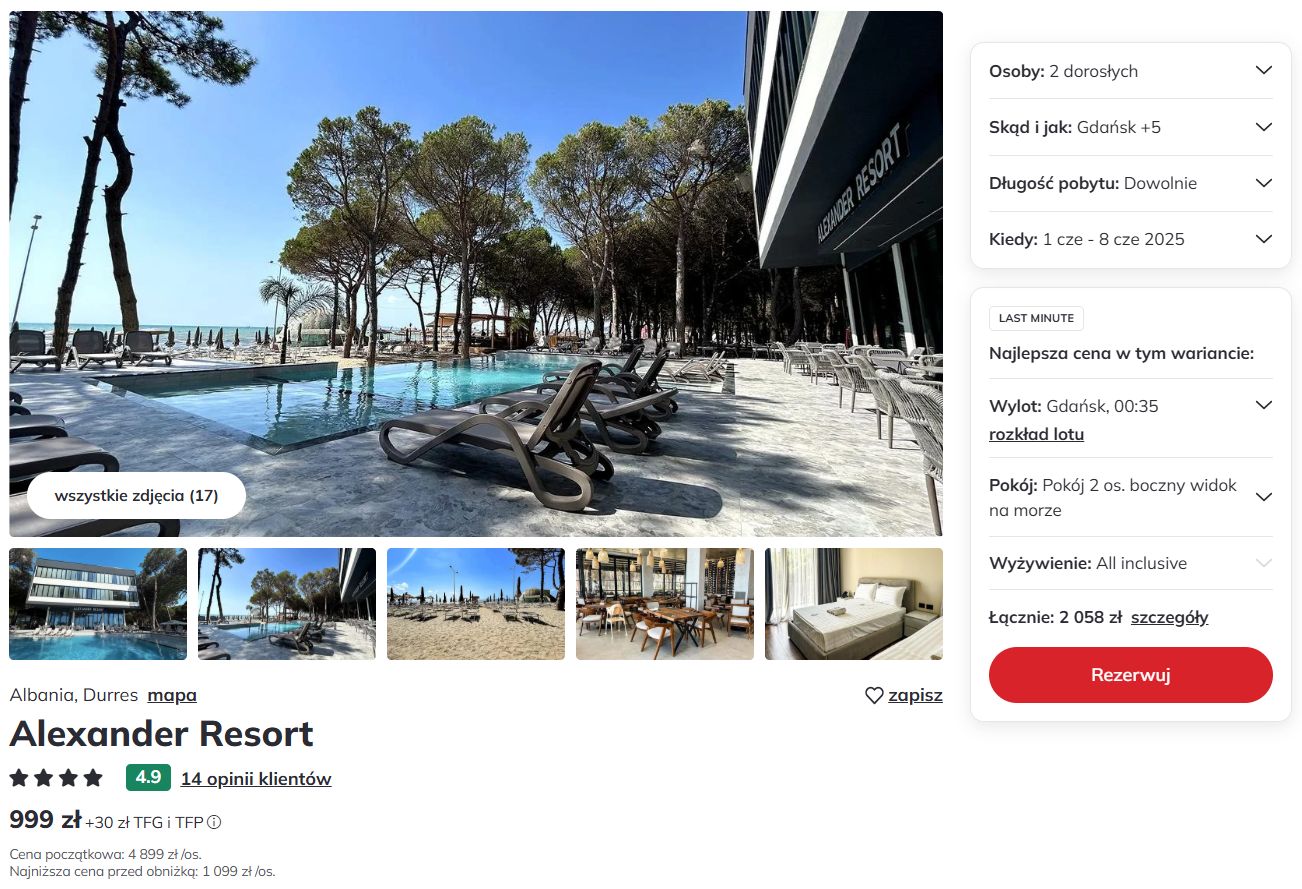
Task: Open the mapa link
Action: [172, 695]
